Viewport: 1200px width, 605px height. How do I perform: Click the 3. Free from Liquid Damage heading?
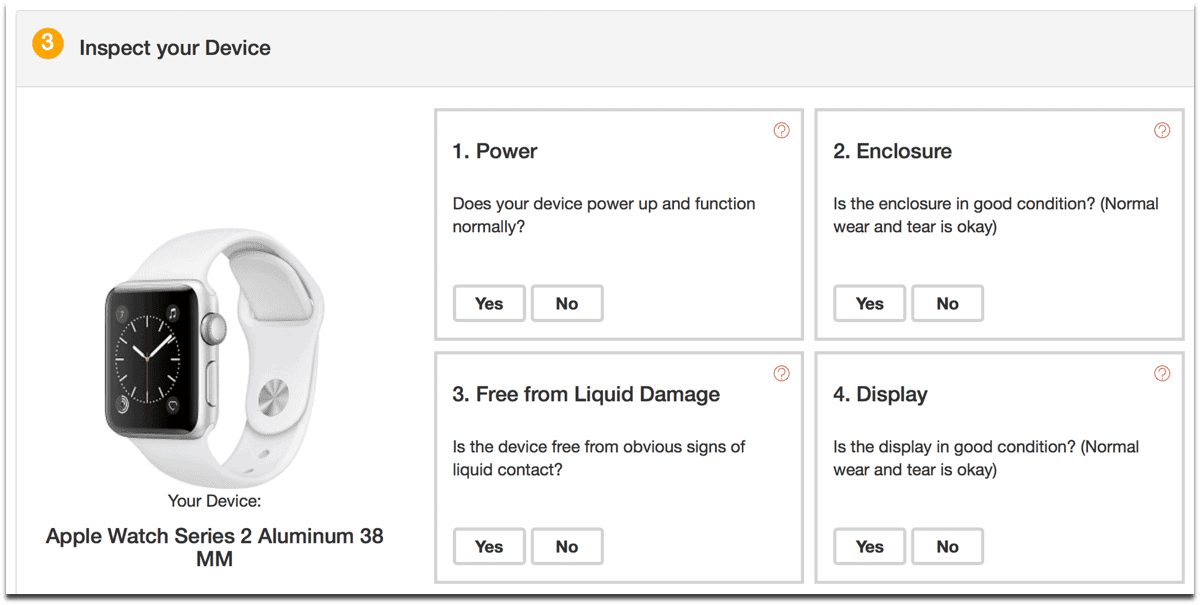tap(586, 394)
